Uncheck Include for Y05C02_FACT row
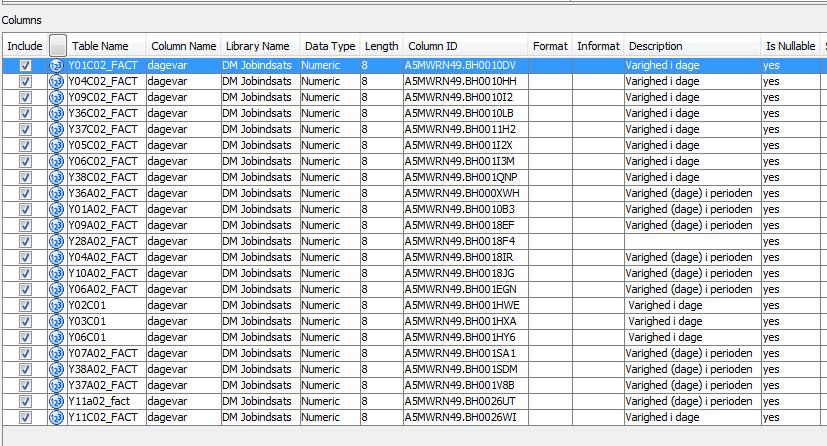 click(x=25, y=146)
